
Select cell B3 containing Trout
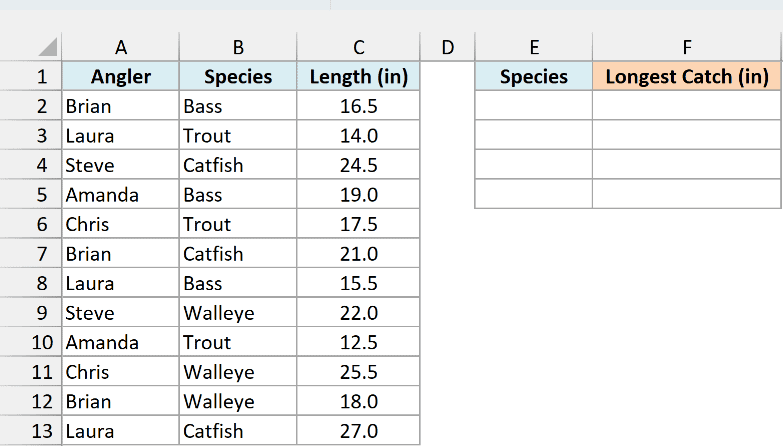pos(238,135)
